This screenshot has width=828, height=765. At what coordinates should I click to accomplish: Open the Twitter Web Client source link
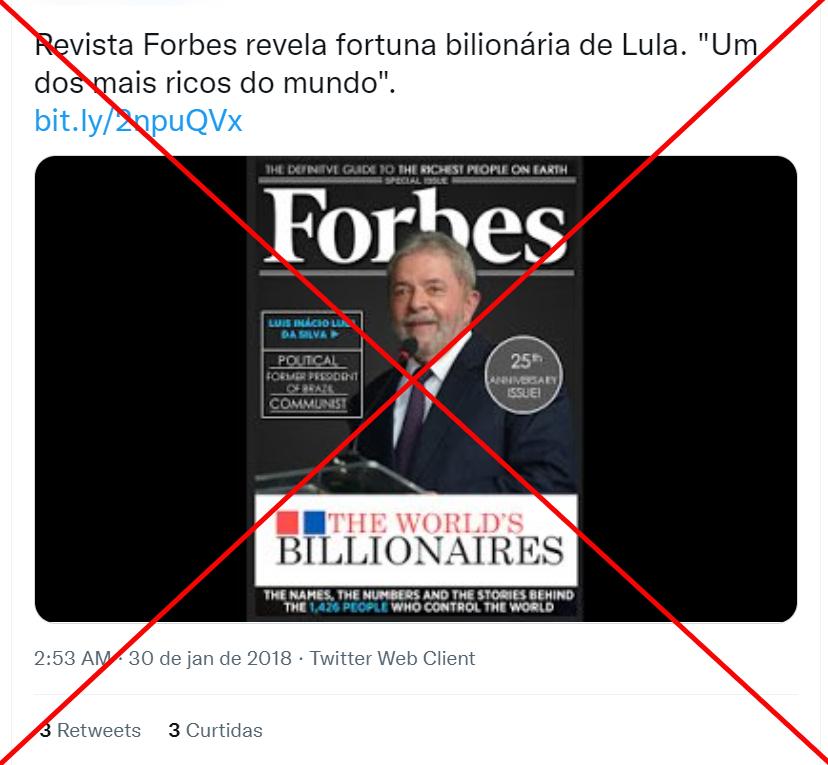point(392,658)
